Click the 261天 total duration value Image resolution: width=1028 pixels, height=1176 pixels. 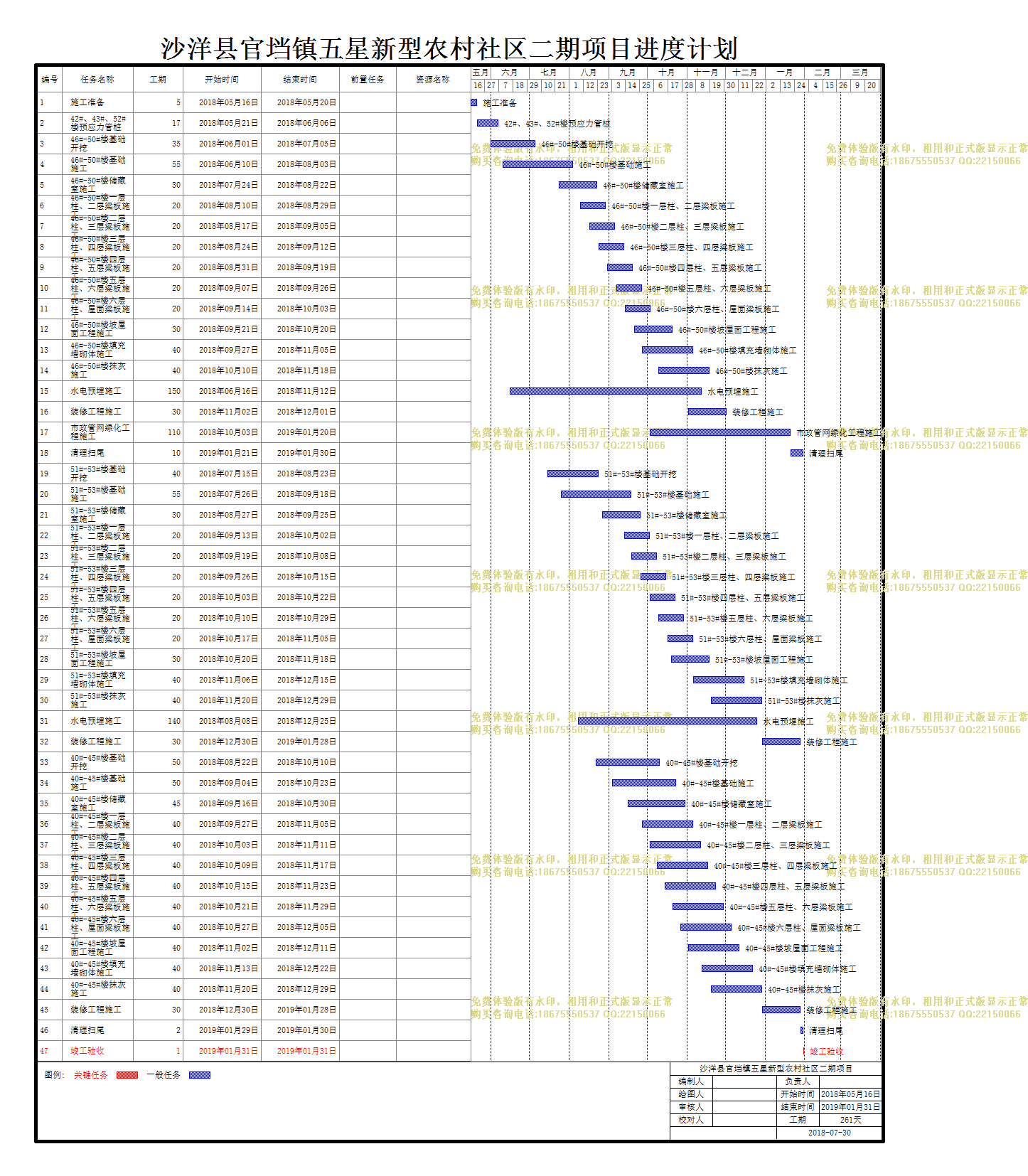coord(851,1120)
